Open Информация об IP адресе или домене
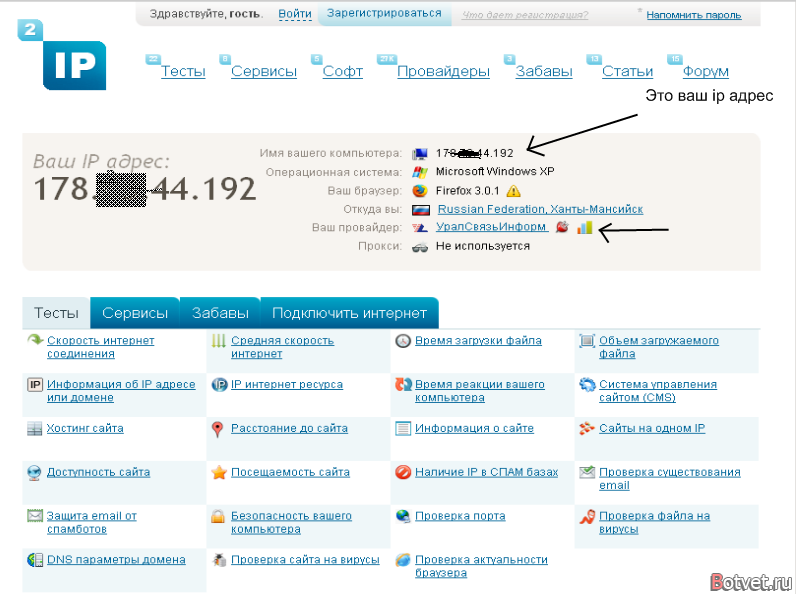Image resolution: width=800 pixels, height=600 pixels. (x=121, y=391)
